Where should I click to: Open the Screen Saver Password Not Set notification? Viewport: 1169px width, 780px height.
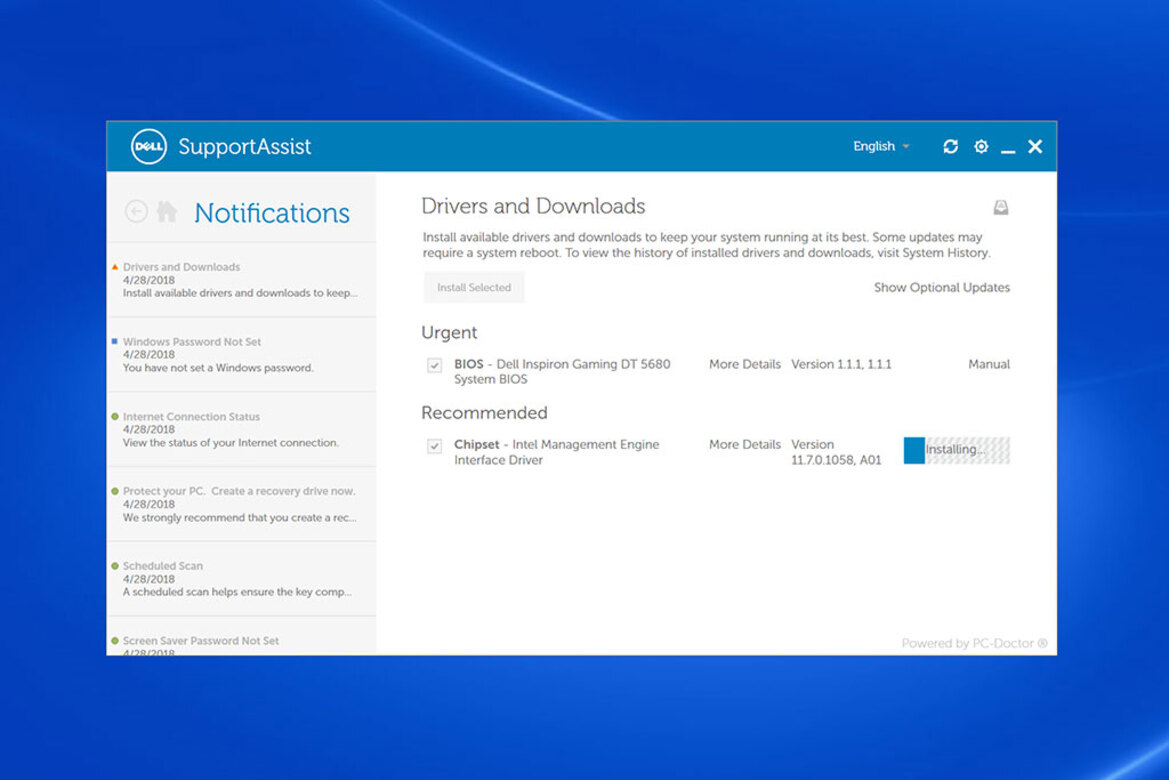[242, 636]
